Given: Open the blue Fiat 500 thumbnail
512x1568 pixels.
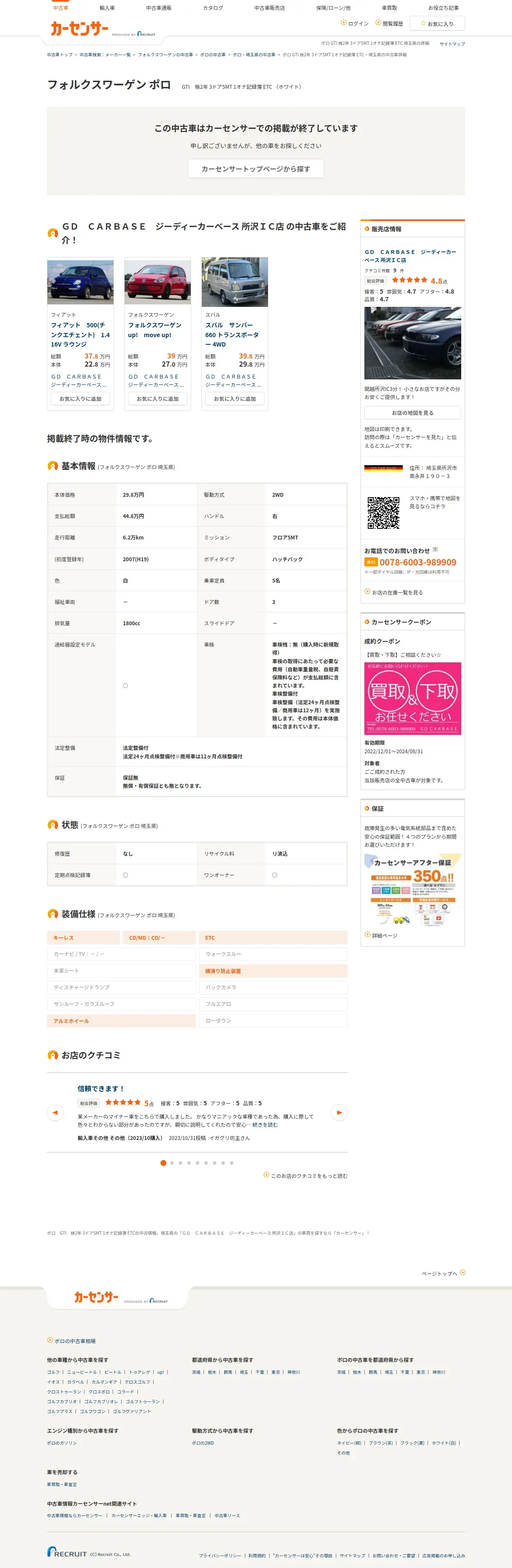Looking at the screenshot, I should [x=80, y=282].
